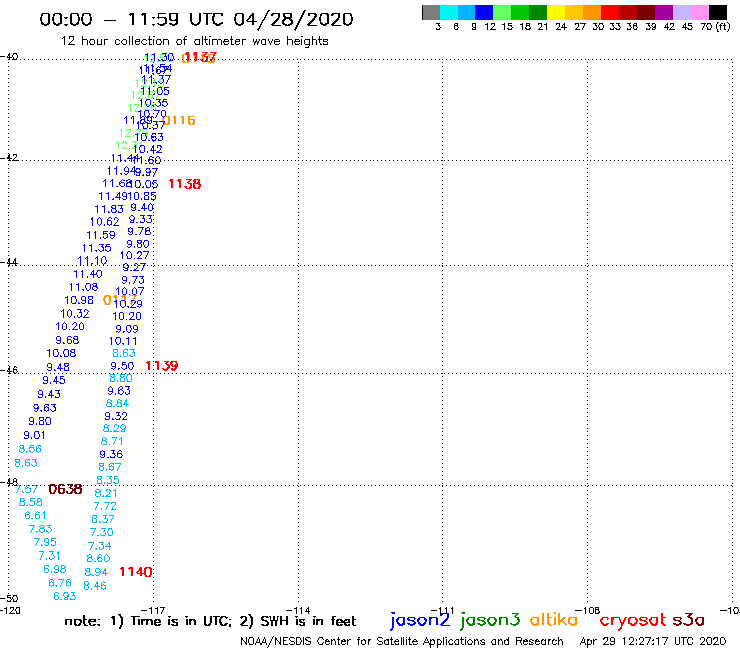The width and height of the screenshot is (740, 650).
Task: Click the pink swatch in the color scale
Action: (699, 12)
